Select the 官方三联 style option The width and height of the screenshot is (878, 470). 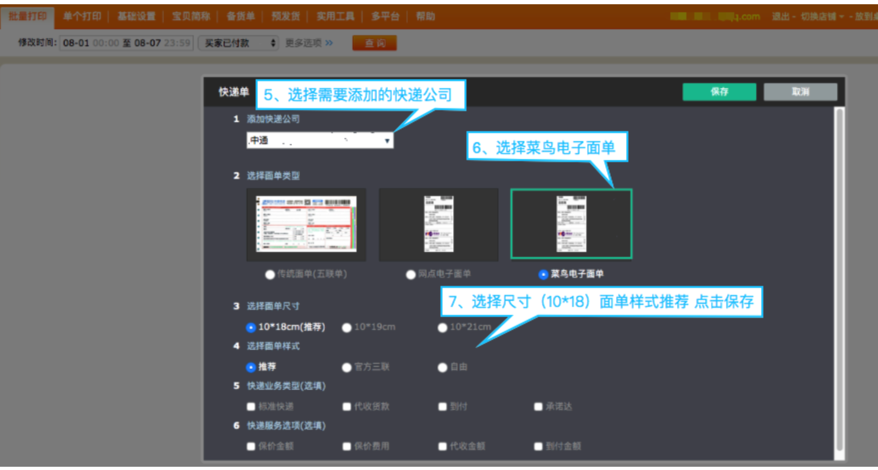347,367
